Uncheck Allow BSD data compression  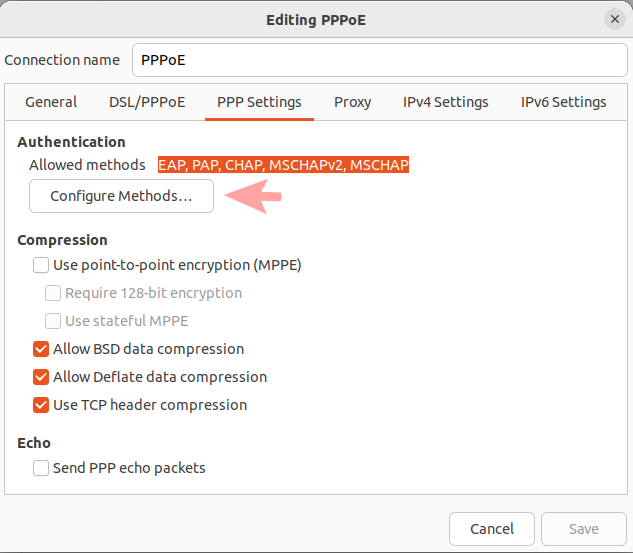click(41, 349)
